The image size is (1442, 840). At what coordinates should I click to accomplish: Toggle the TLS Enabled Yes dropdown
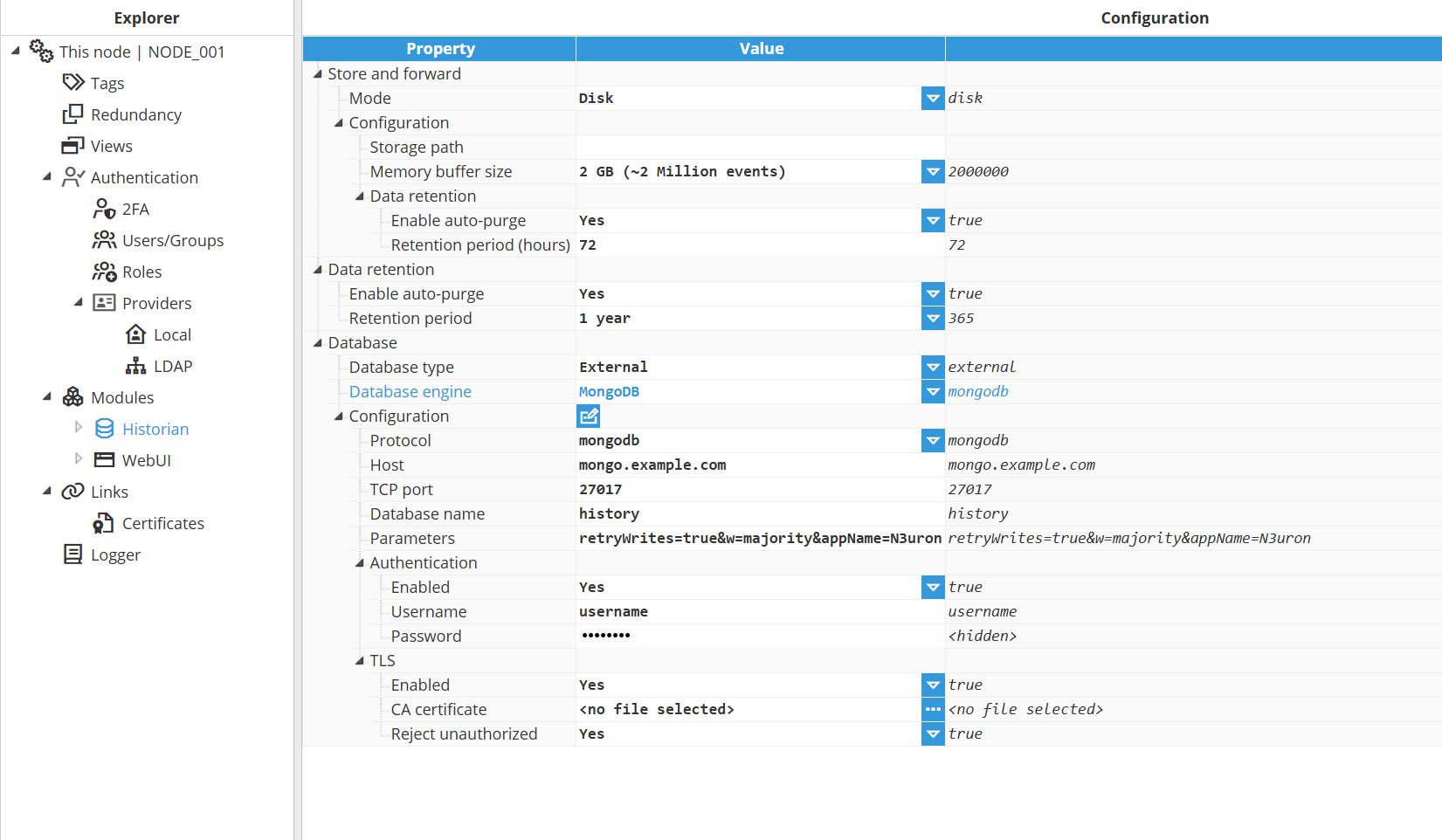[933, 685]
